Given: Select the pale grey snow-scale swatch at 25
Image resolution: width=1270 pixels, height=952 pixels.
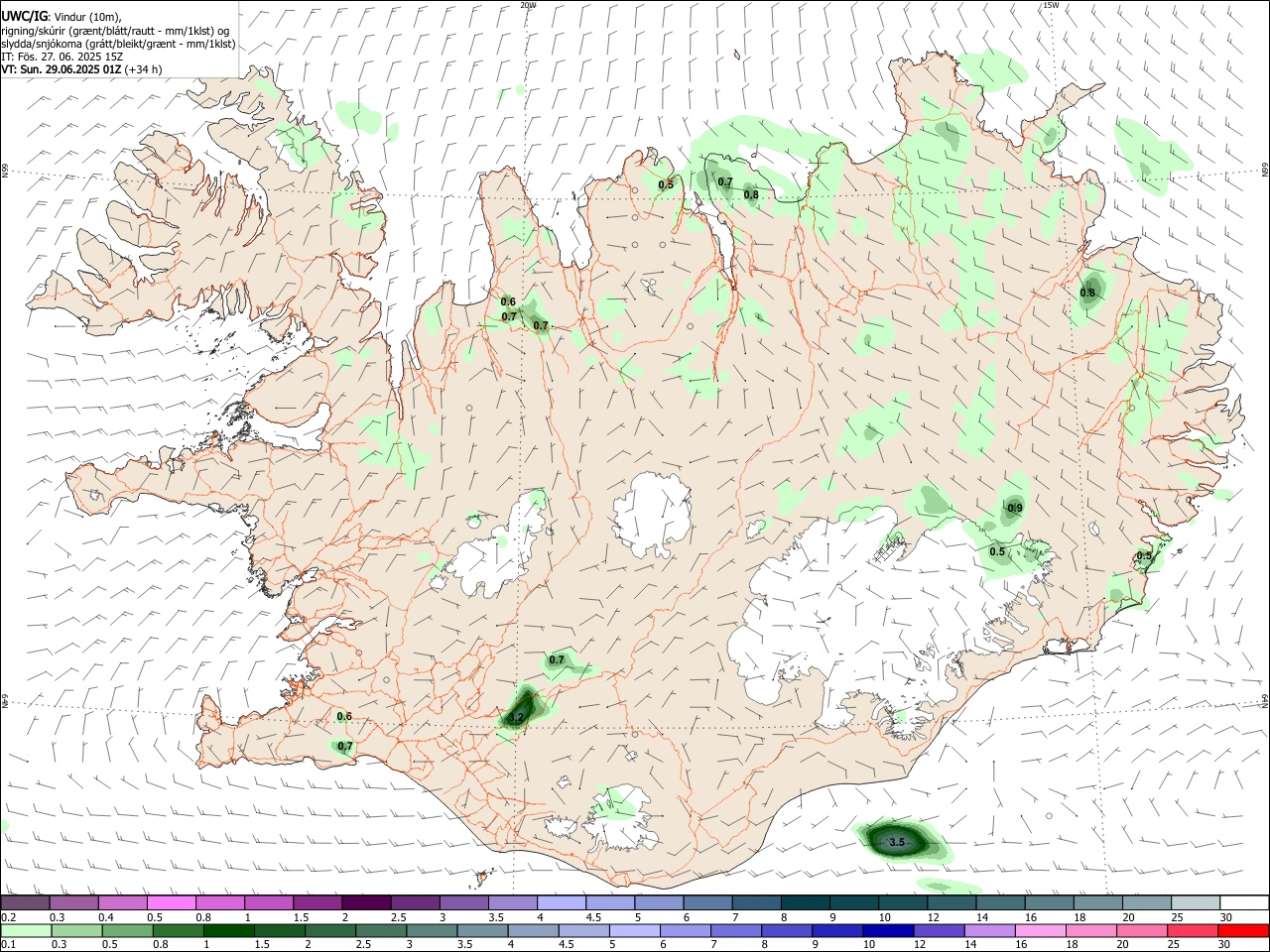Looking at the screenshot, I should coord(1195,903).
